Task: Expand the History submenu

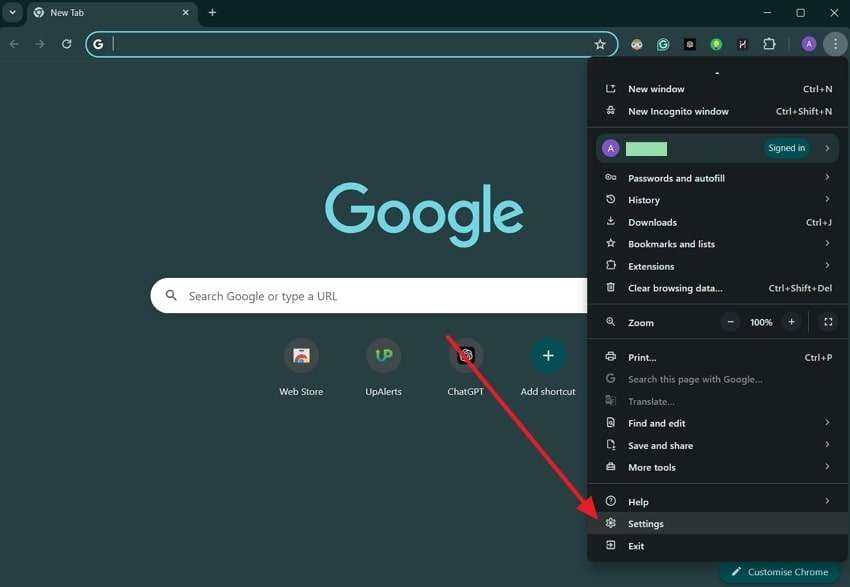Action: pos(718,200)
